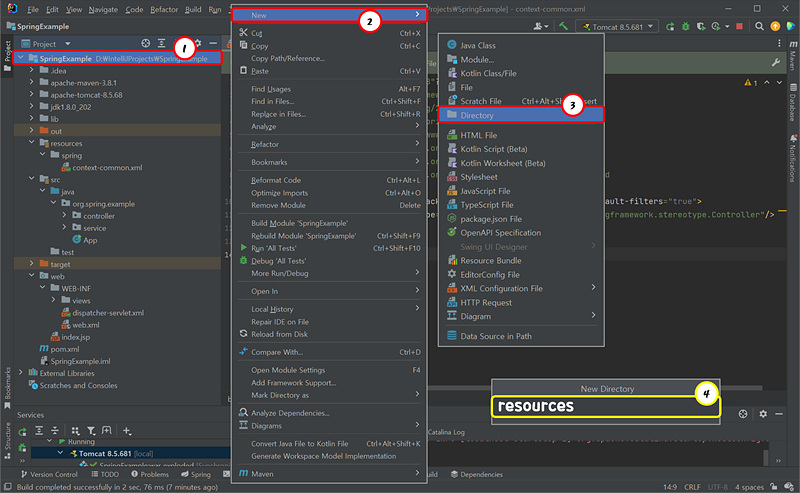Collapse the WEB-INF folder
The image size is (800, 493).
tap(43, 288)
